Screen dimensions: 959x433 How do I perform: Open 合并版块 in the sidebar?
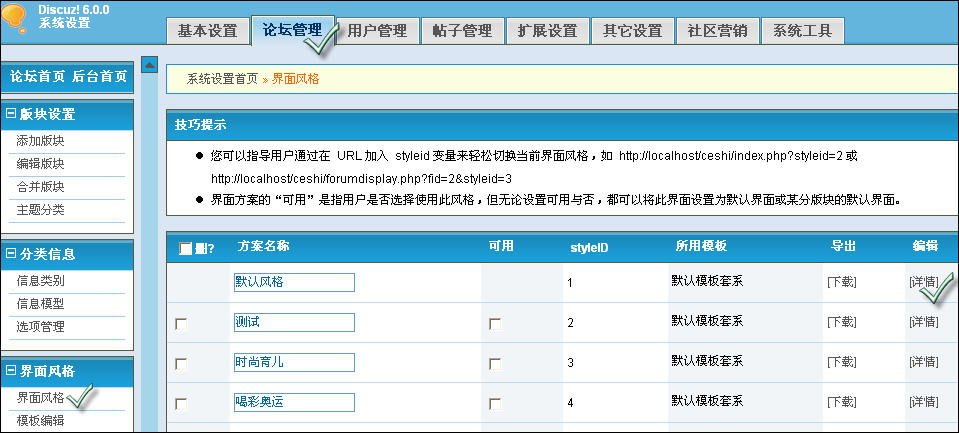[40, 187]
